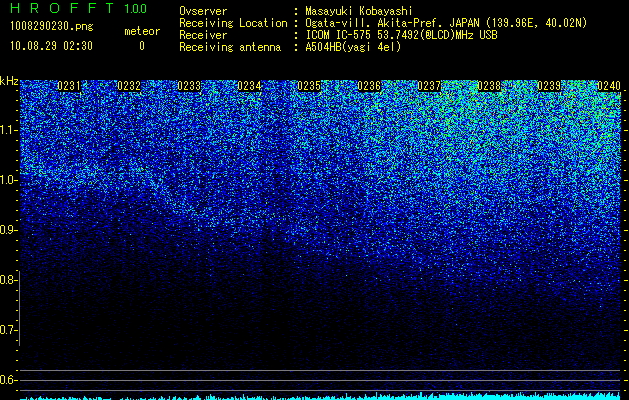629x400 pixels.
Task: Click the 0.6 frequency axis label
Action: [x=9, y=380]
